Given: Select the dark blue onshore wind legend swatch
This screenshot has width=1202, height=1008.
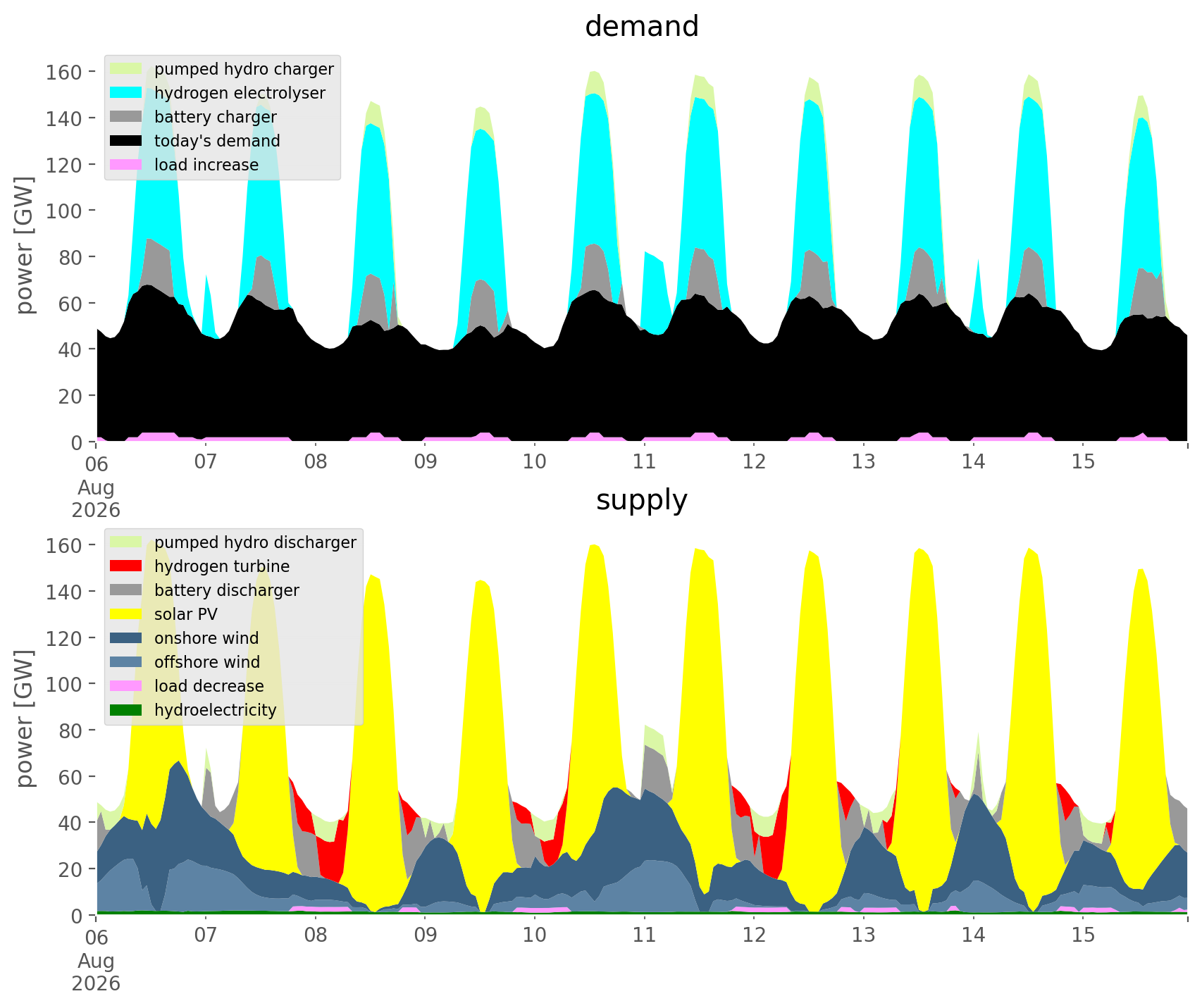Looking at the screenshot, I should coord(127,638).
